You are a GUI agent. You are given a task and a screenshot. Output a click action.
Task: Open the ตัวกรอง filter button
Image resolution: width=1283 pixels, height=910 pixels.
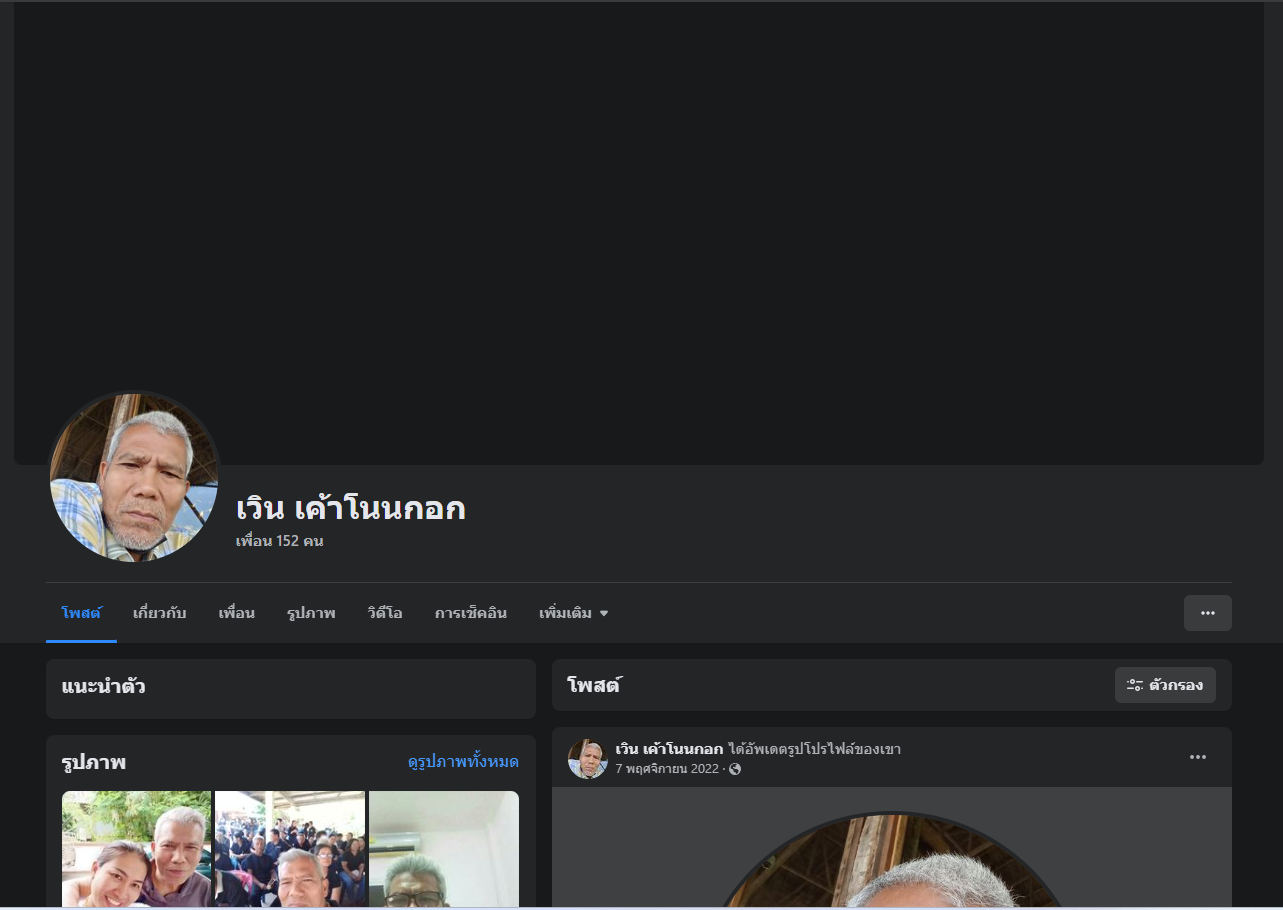1165,685
